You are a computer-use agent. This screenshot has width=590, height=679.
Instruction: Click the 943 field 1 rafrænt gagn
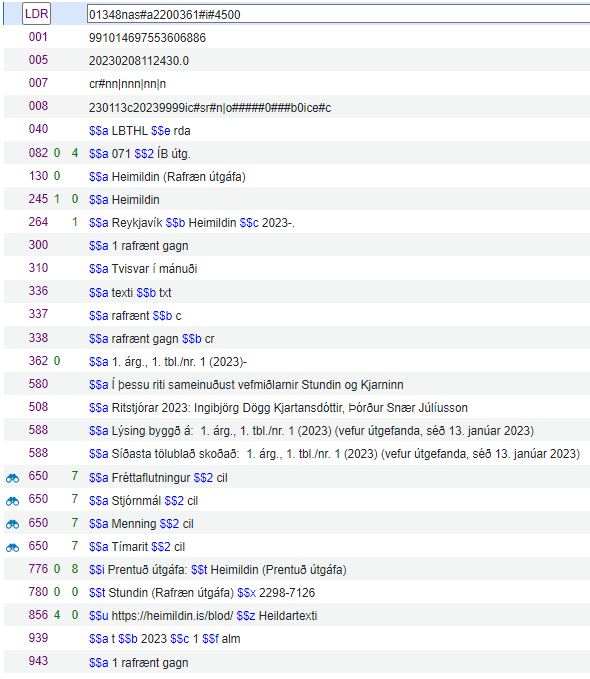[x=139, y=663]
